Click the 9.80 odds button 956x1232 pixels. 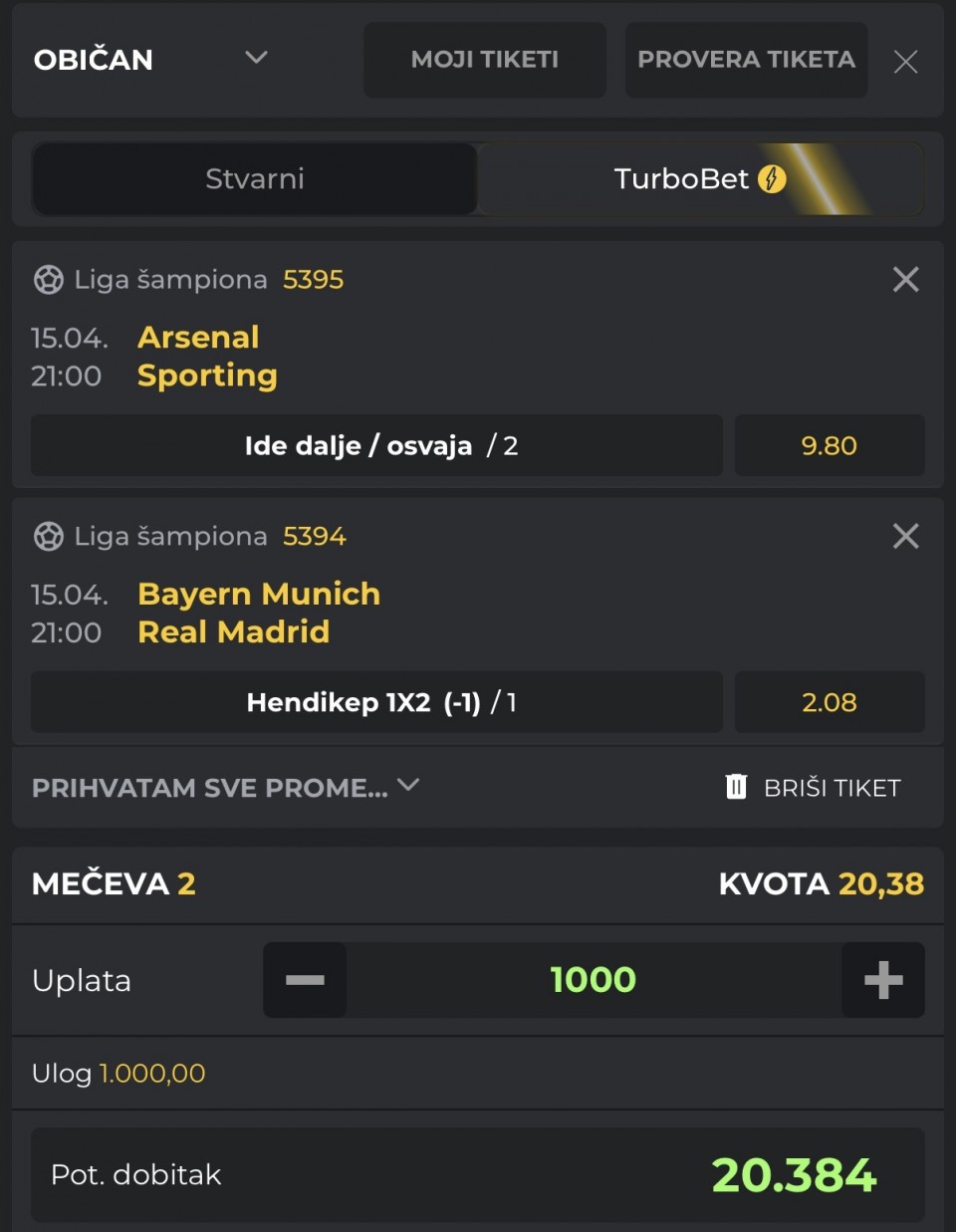[x=829, y=445]
